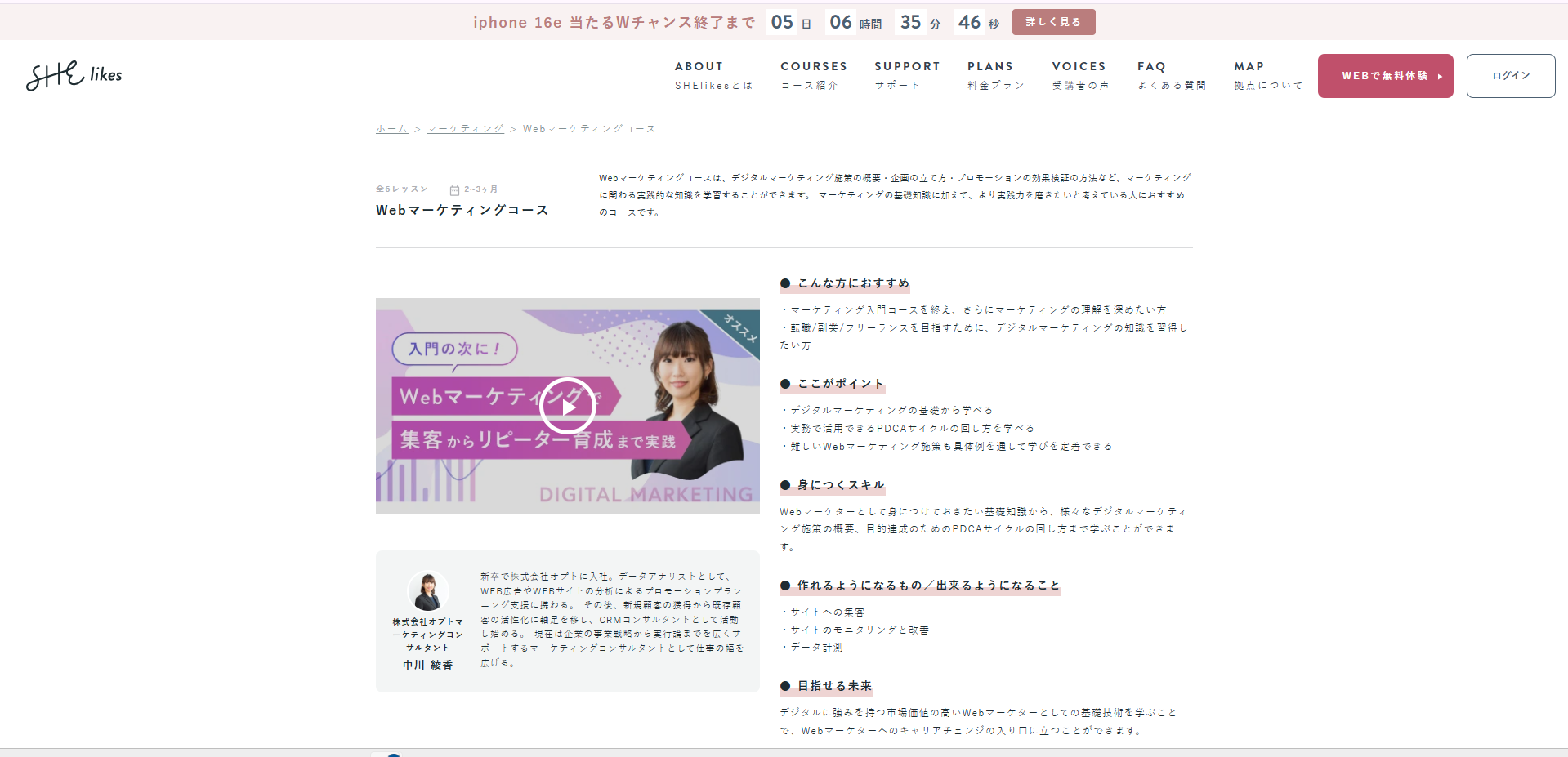Play the Web marketing course video

tap(567, 406)
